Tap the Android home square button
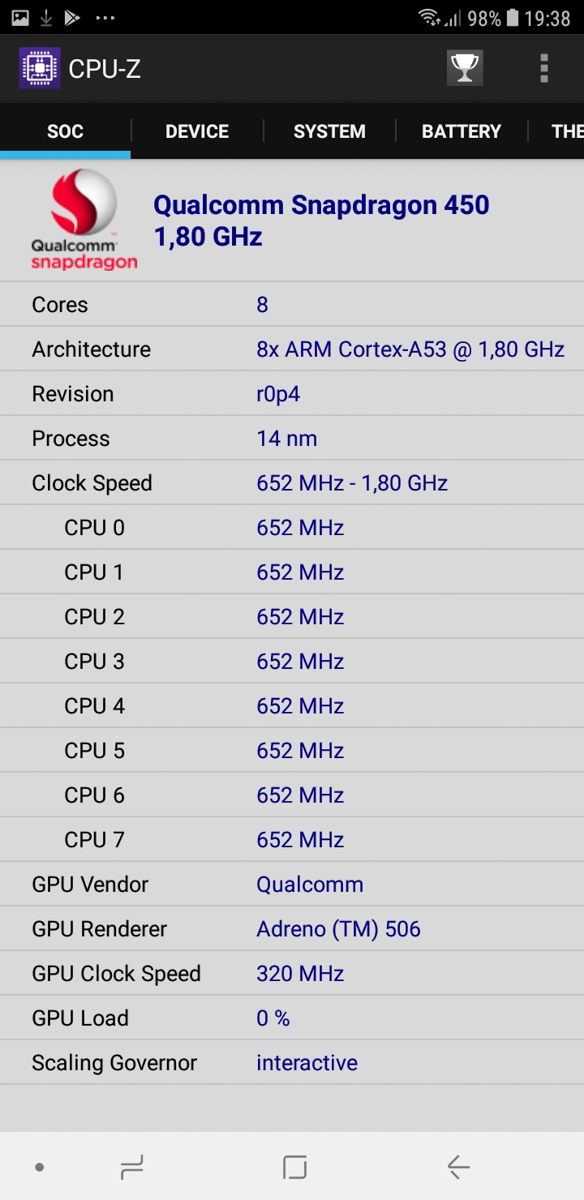 tap(294, 1166)
